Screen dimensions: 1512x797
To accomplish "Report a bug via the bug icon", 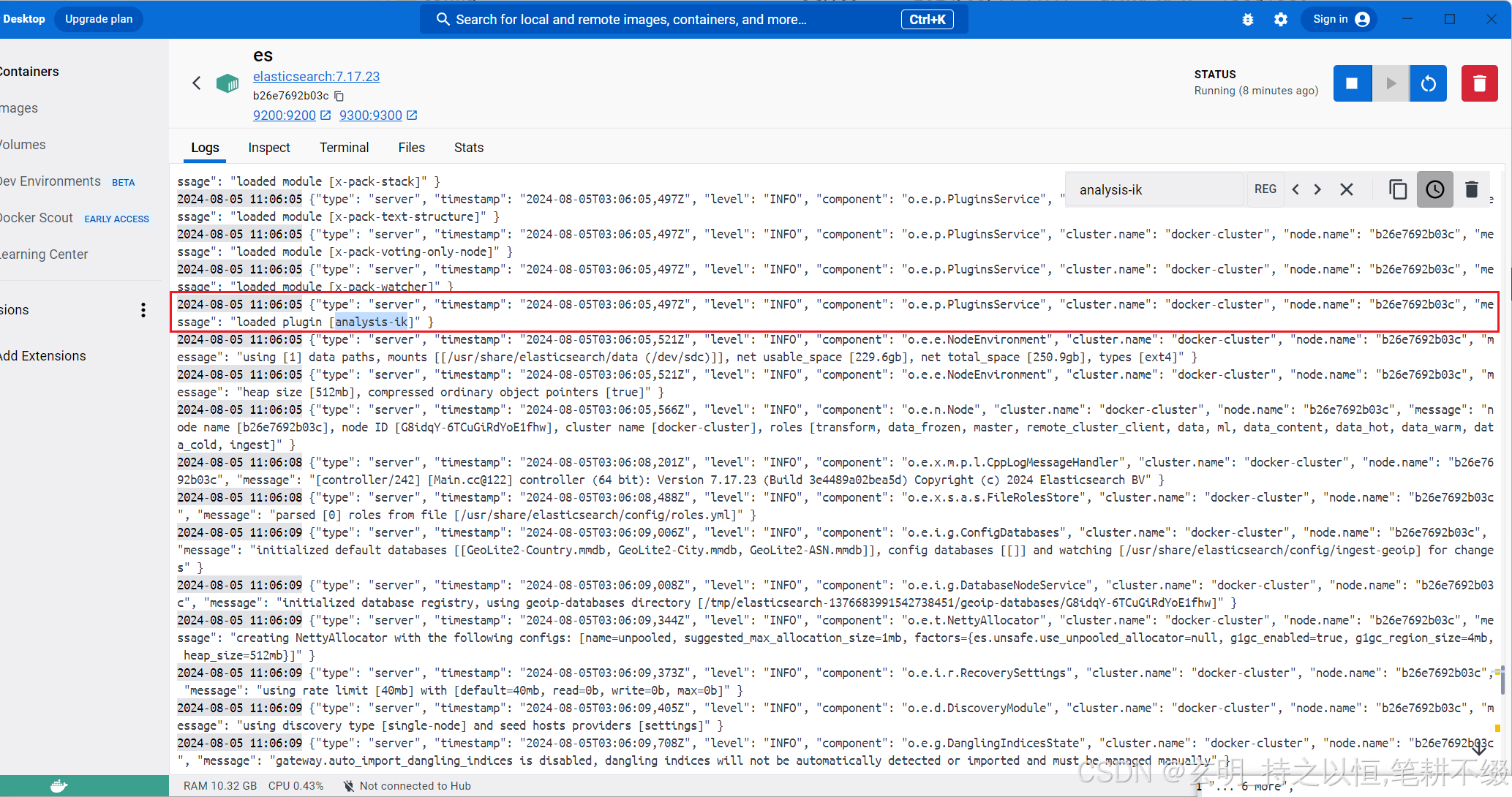I will pyautogui.click(x=1248, y=19).
